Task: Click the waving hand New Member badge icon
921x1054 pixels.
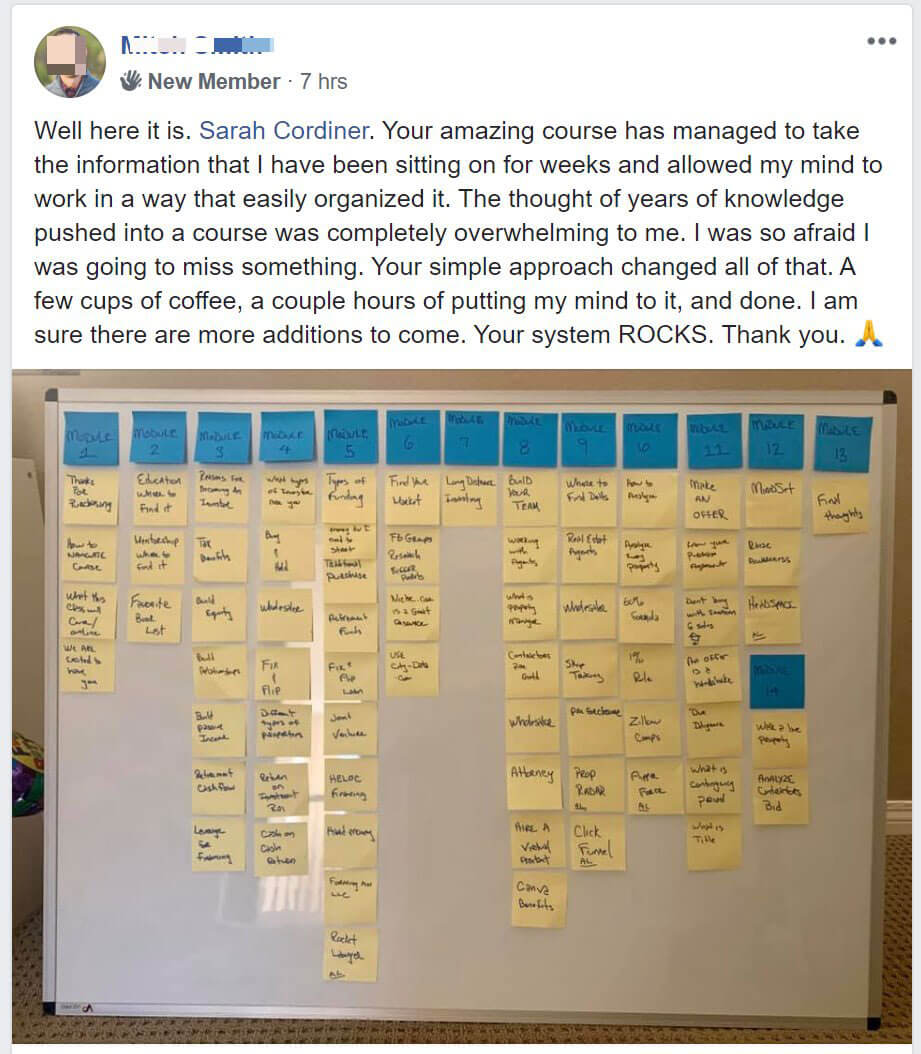Action: 131,81
